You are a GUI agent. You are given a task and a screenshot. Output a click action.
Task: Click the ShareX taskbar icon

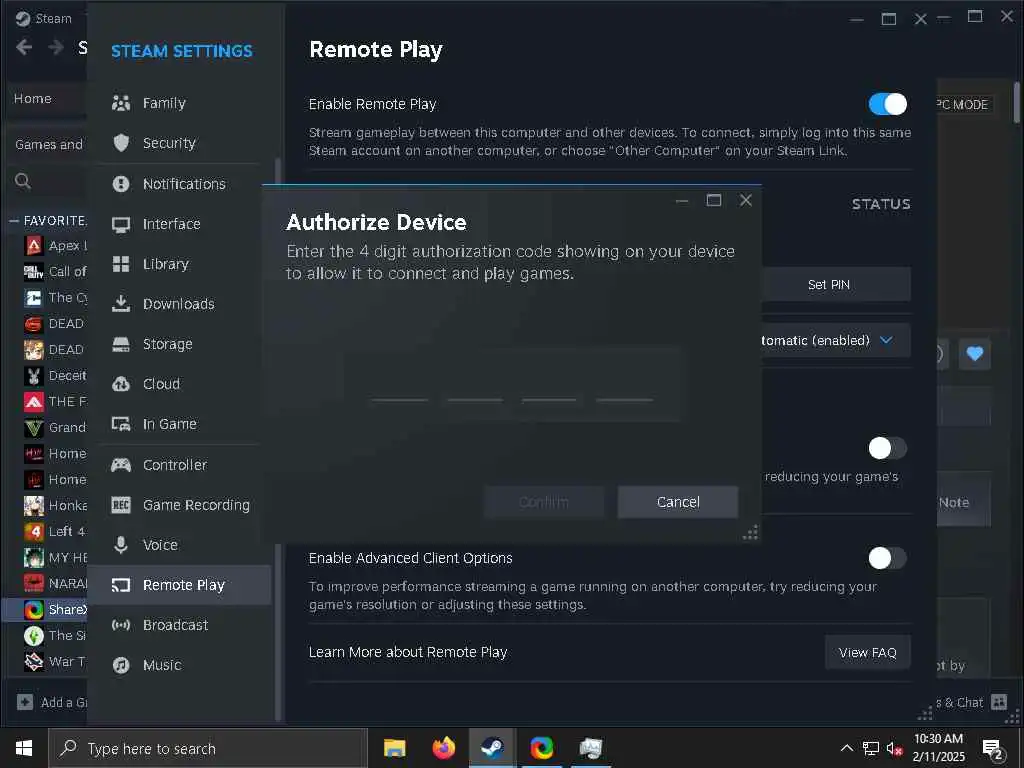(x=541, y=748)
